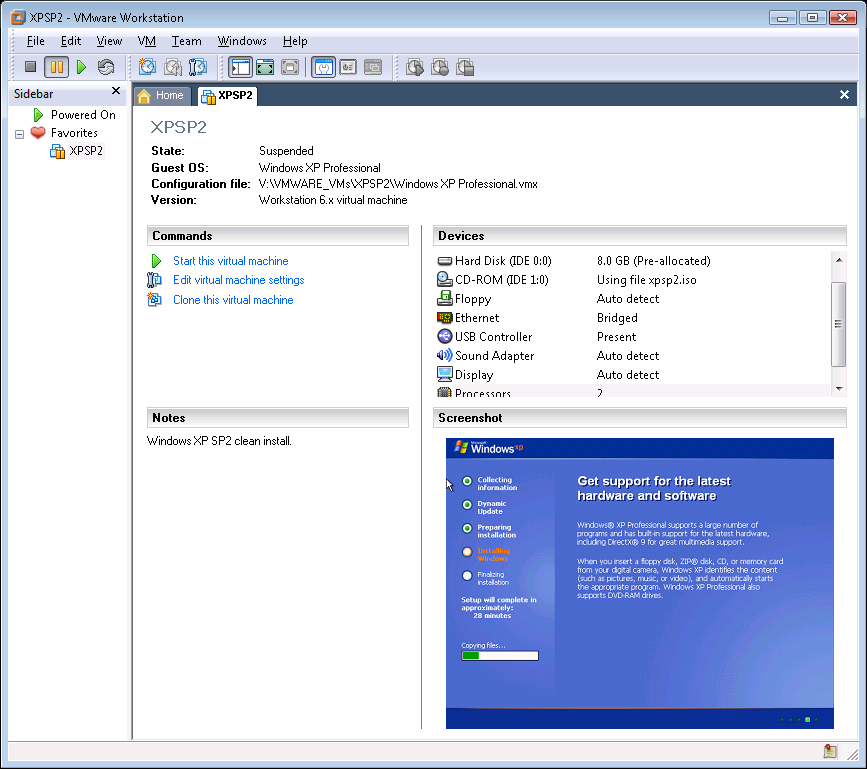The width and height of the screenshot is (867, 769).
Task: Switch to Full Screen mode toolbar button
Action: [265, 67]
